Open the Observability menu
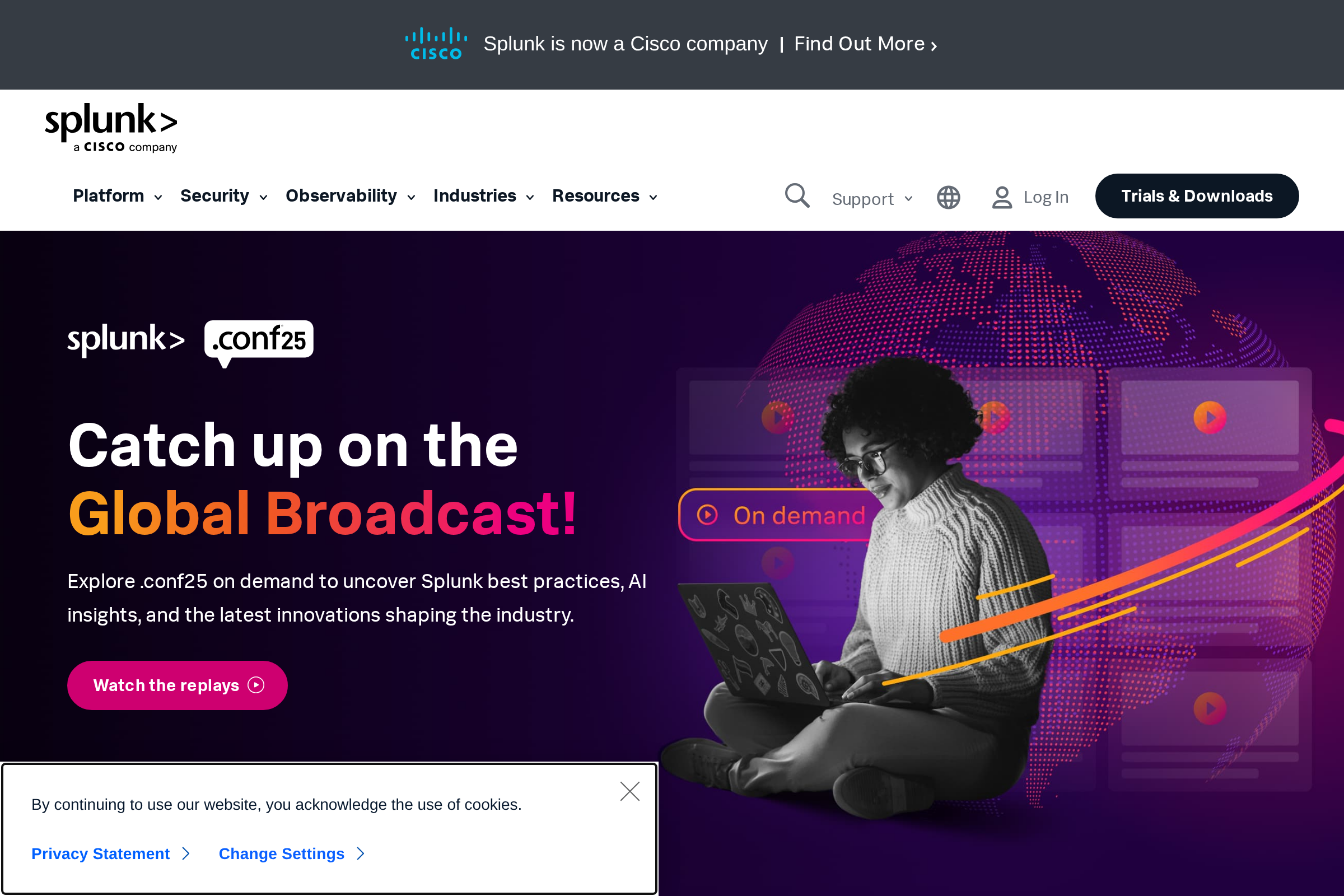1344x896 pixels. pyautogui.click(x=351, y=196)
